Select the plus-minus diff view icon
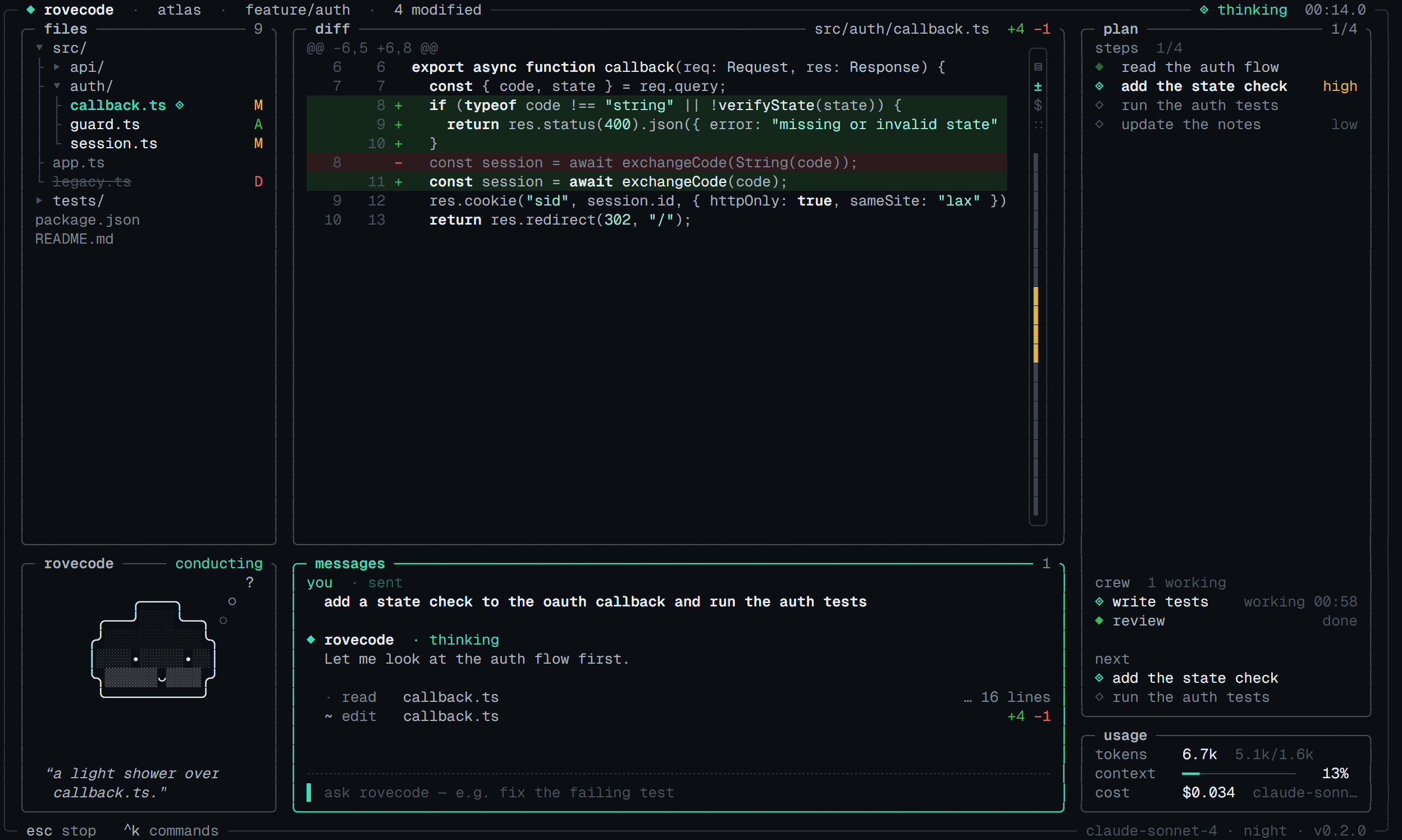1402x840 pixels. (x=1038, y=86)
